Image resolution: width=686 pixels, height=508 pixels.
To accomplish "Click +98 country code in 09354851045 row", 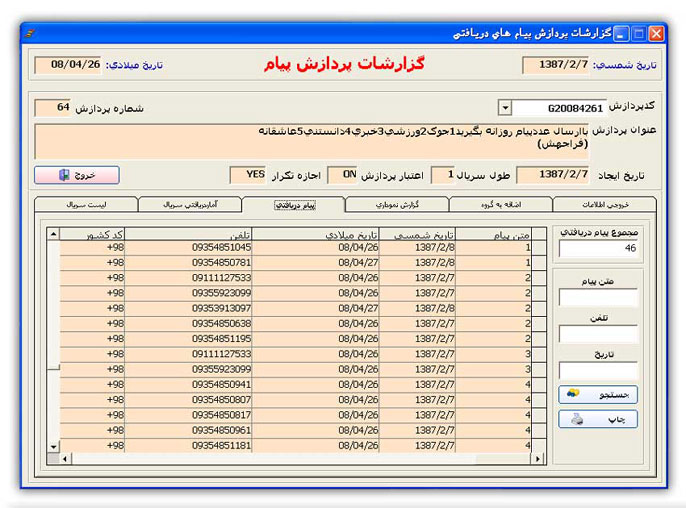I will [92, 248].
